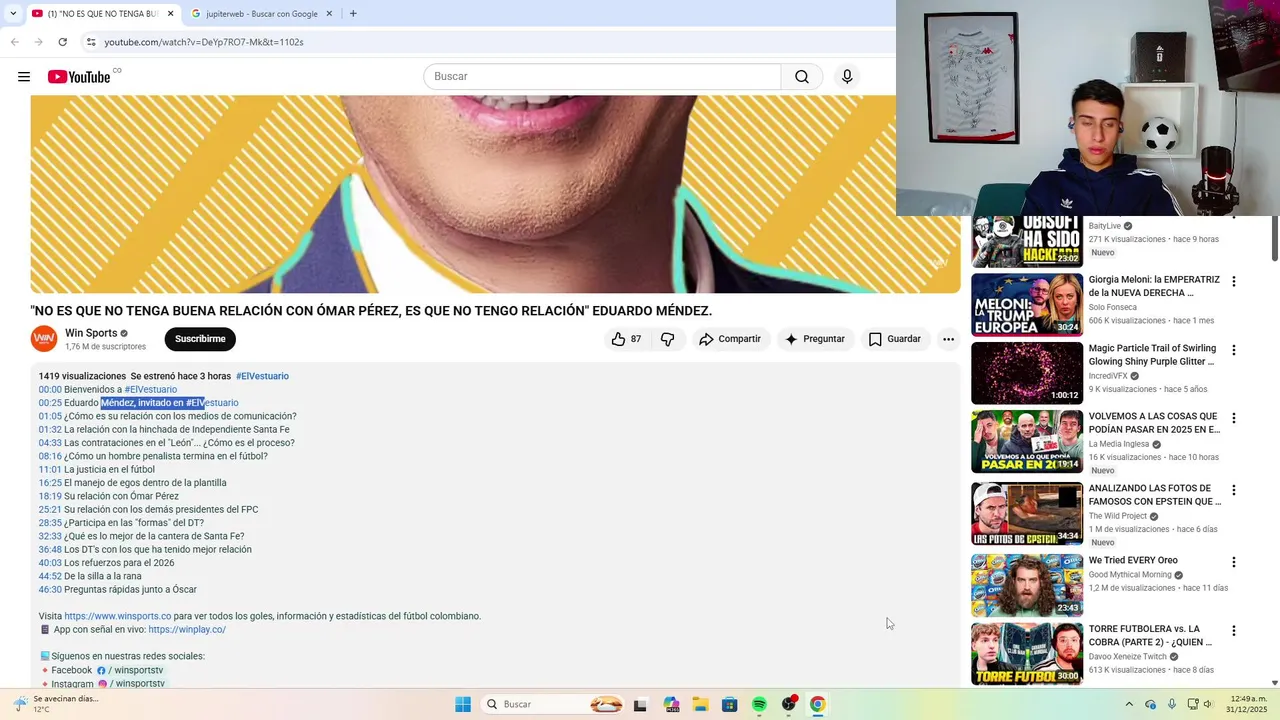Screen dimensions: 1280x720
Task: Open Microsoft Store from the taskbar
Action: coord(730,704)
